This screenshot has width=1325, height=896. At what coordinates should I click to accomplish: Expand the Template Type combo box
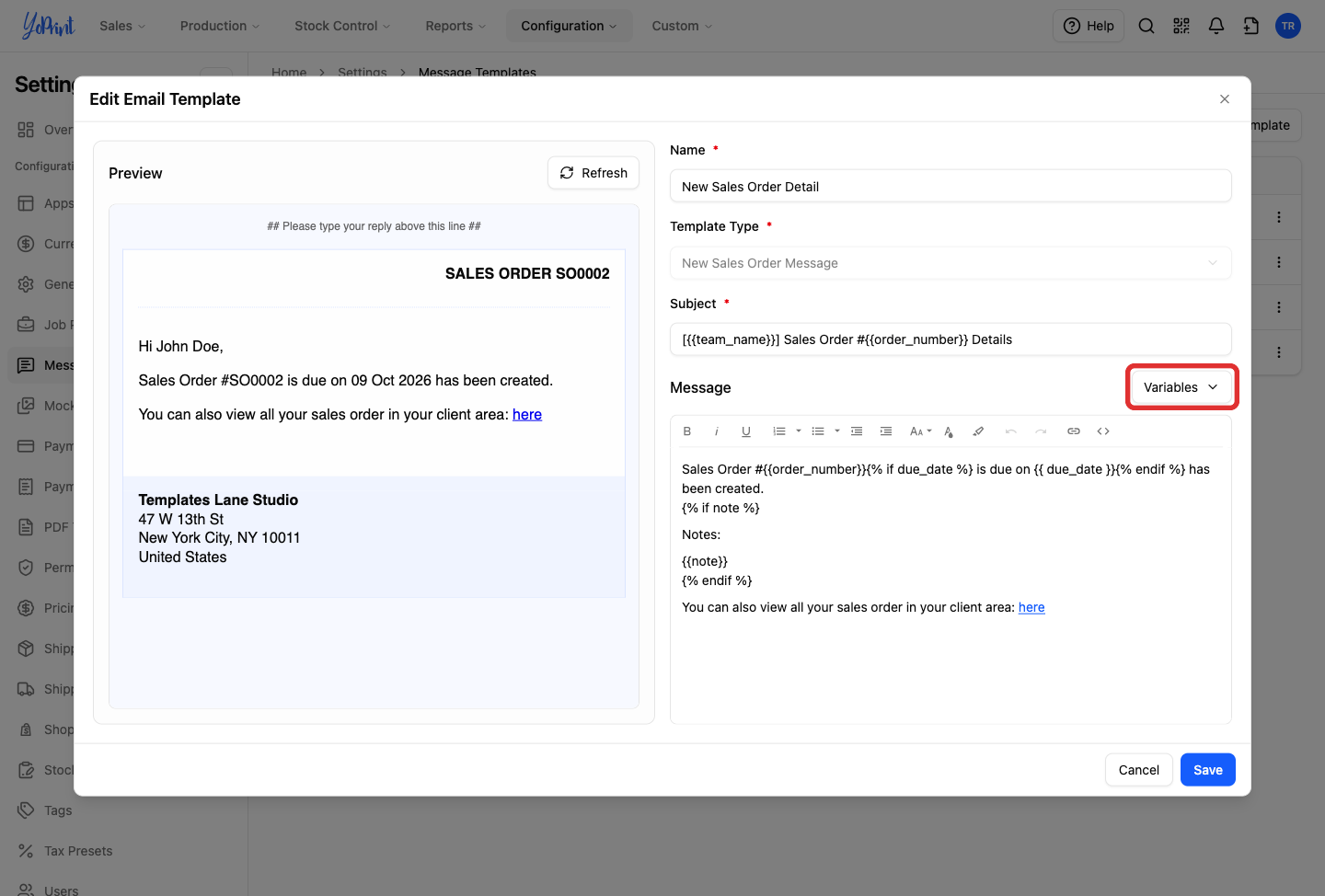click(x=951, y=263)
